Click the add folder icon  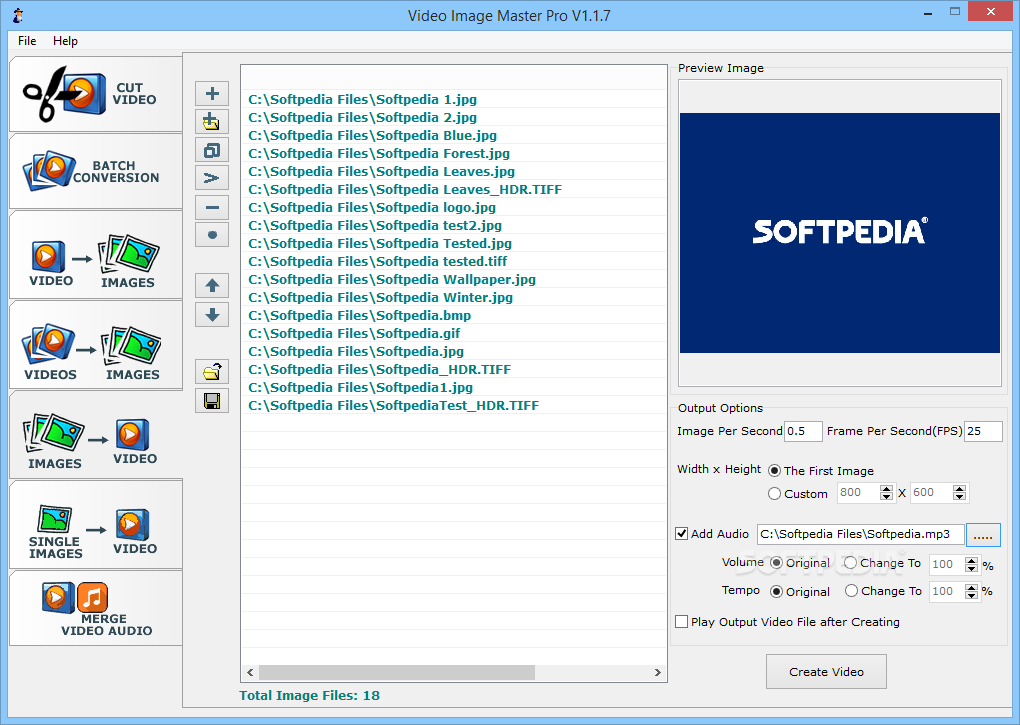[212, 122]
